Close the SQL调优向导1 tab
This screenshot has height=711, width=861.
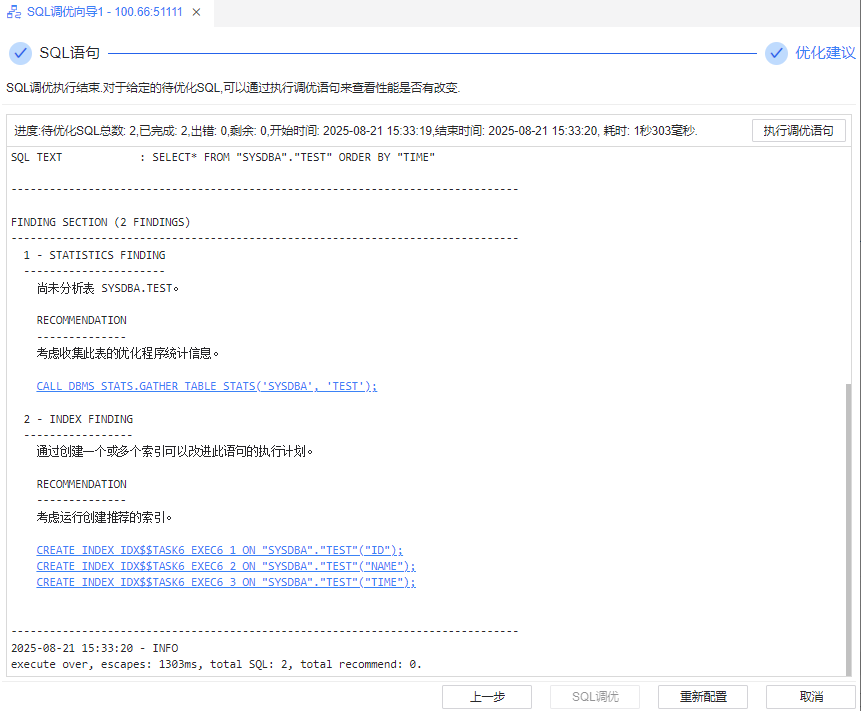196,12
